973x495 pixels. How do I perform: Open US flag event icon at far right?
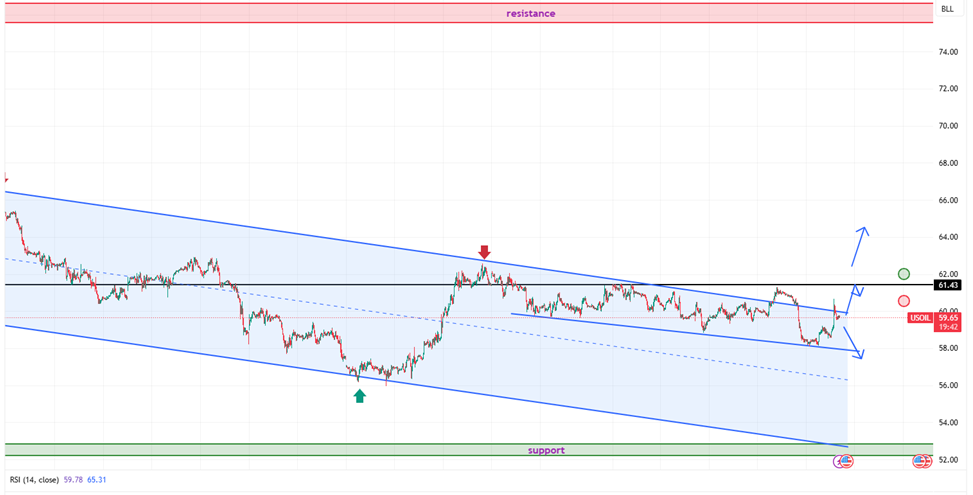pyautogui.click(x=921, y=461)
